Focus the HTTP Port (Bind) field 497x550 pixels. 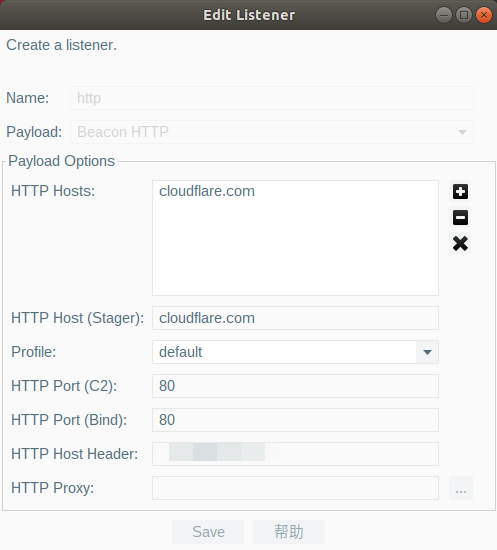295,420
